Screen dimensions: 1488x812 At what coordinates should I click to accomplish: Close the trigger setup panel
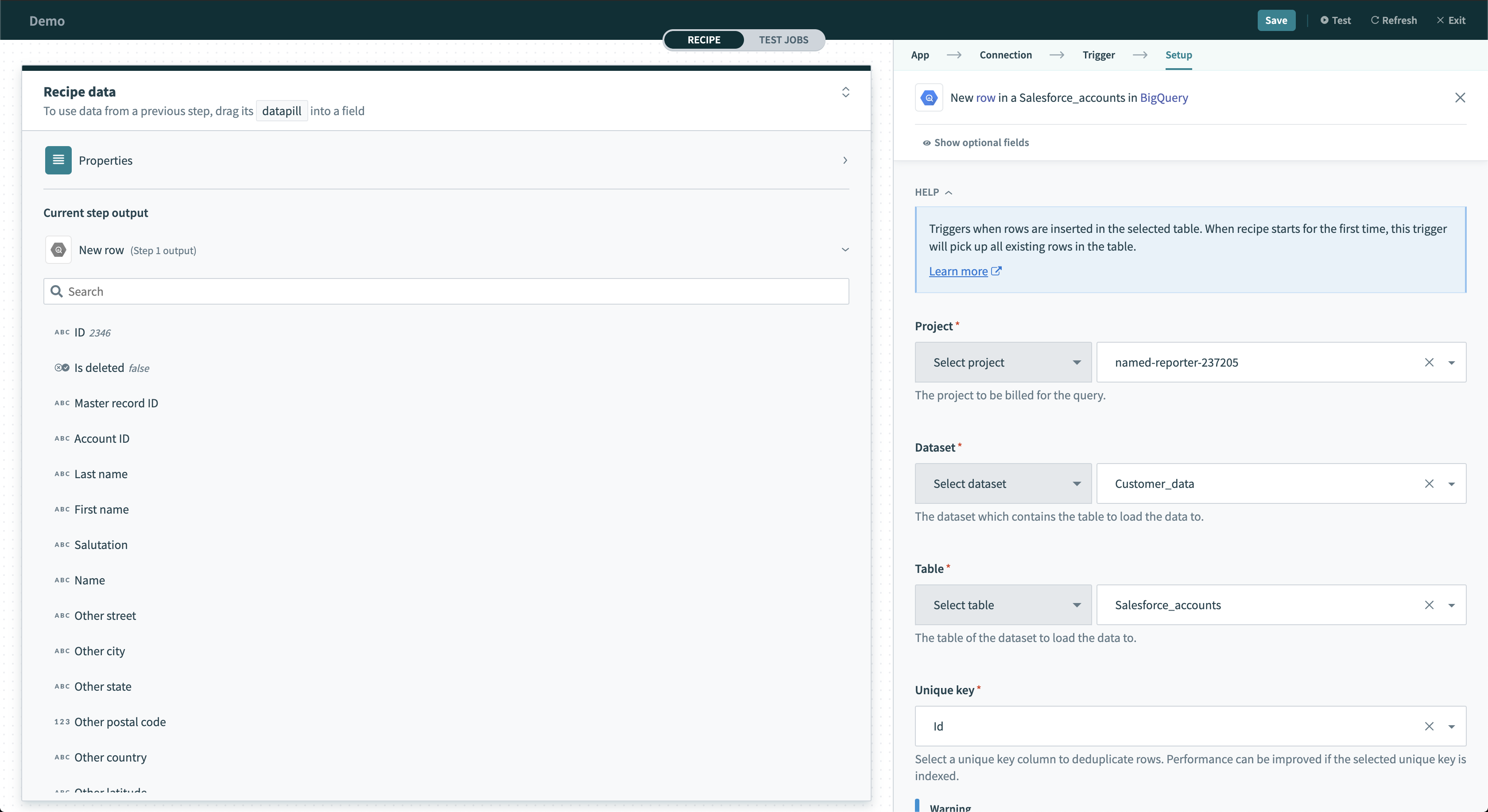1460,97
